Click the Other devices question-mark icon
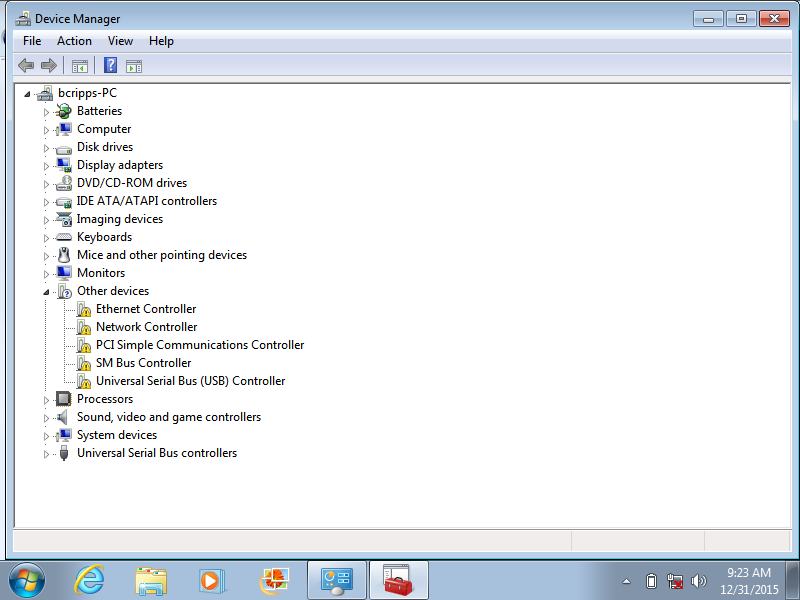800x600 pixels. (x=64, y=291)
